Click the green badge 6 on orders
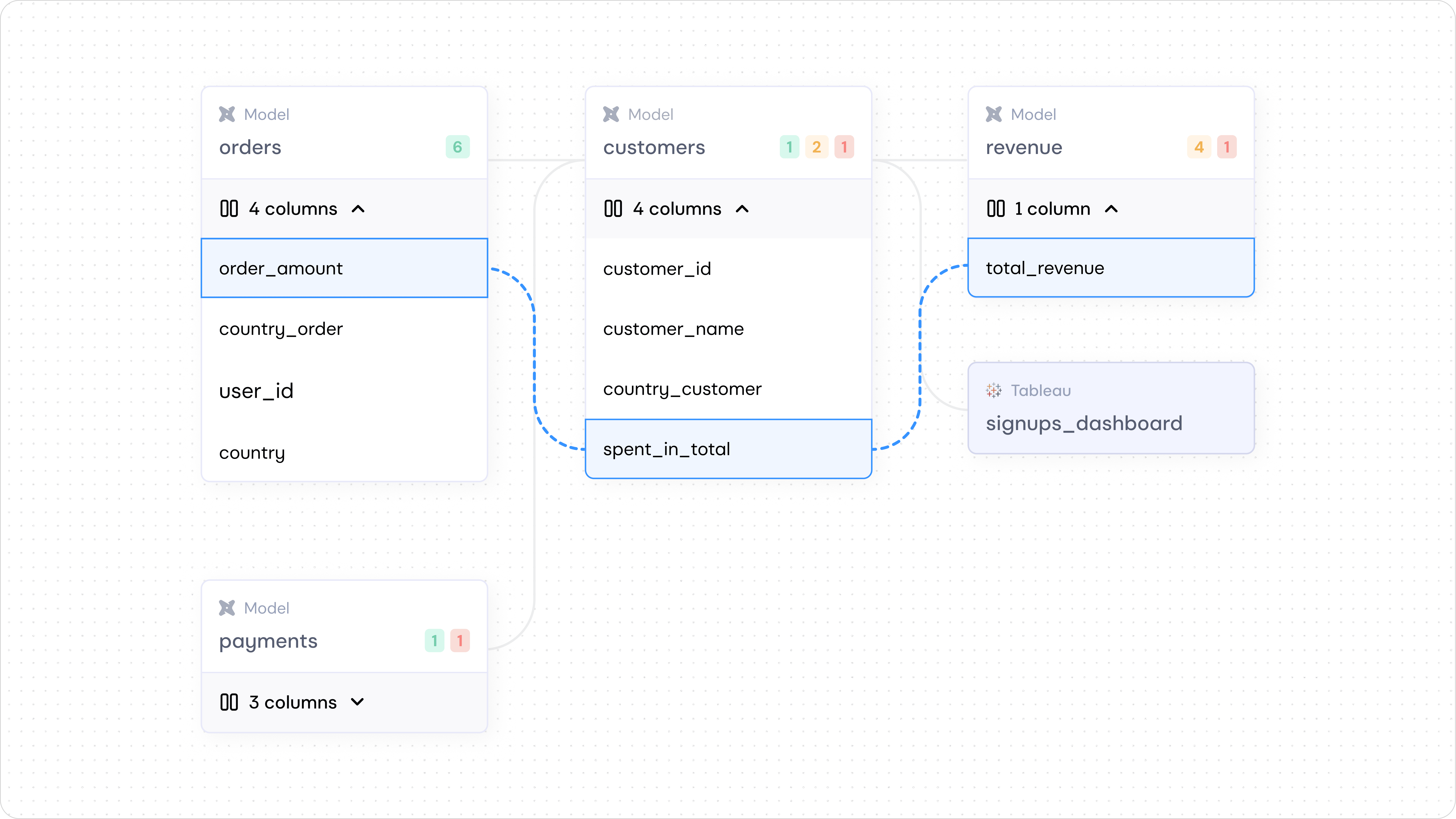Viewport: 1456px width, 819px height. coord(457,146)
